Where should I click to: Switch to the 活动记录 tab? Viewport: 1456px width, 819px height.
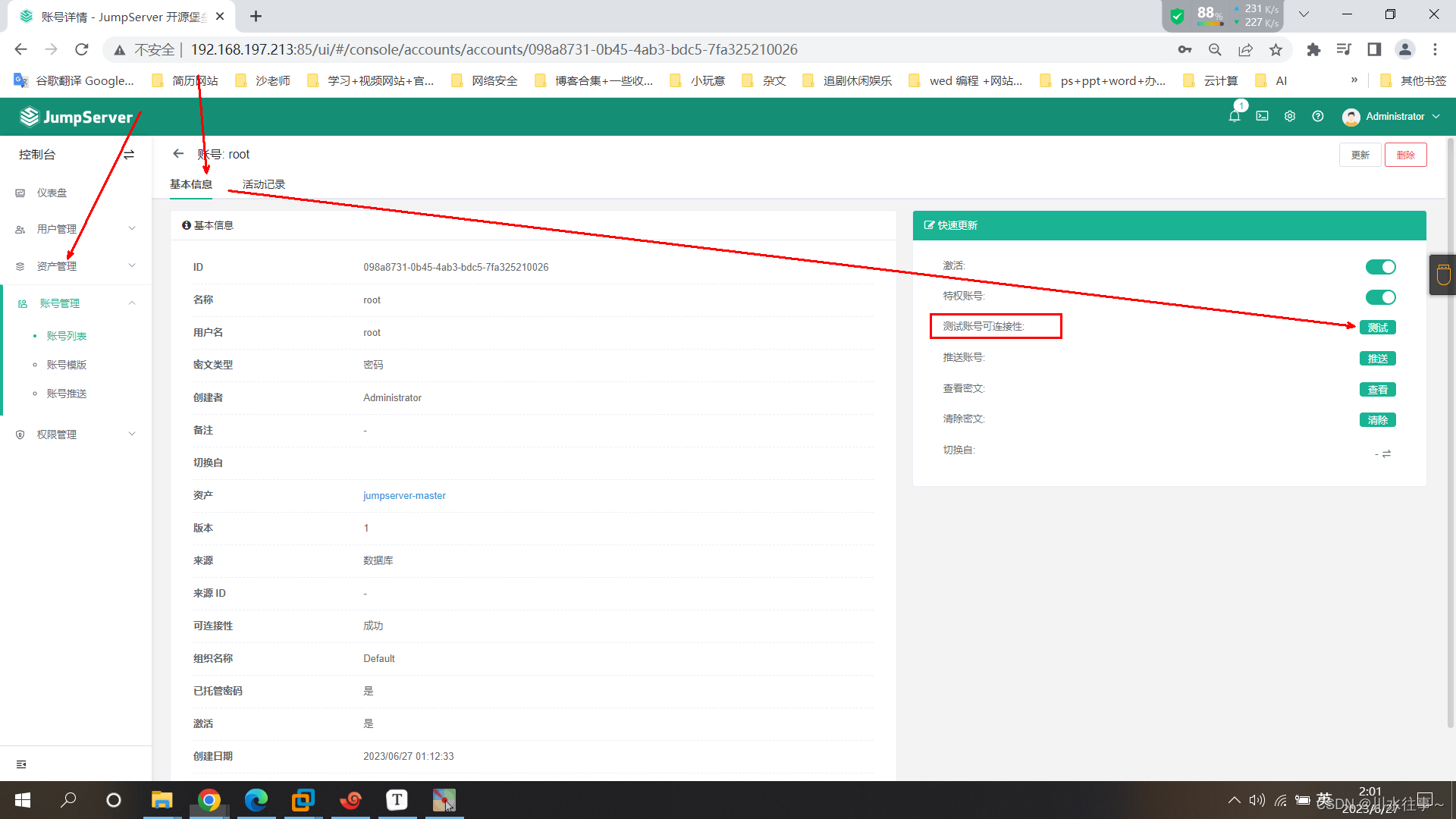point(263,184)
